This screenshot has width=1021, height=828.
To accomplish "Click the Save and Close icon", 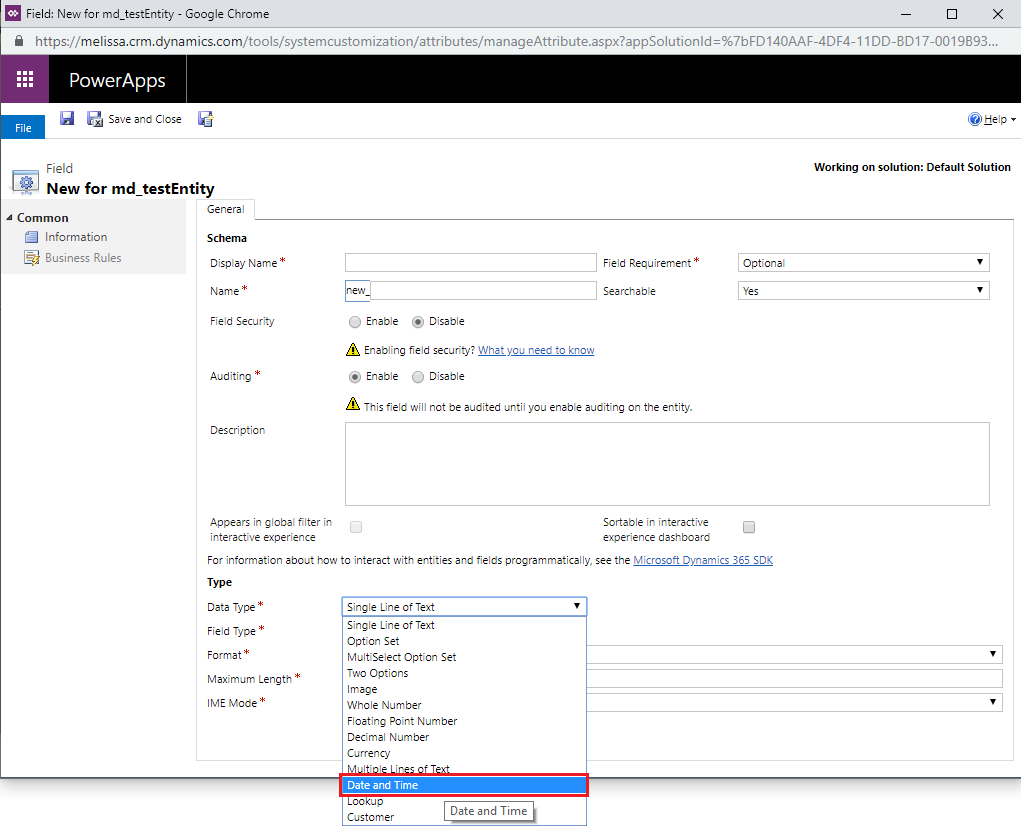I will pos(95,119).
